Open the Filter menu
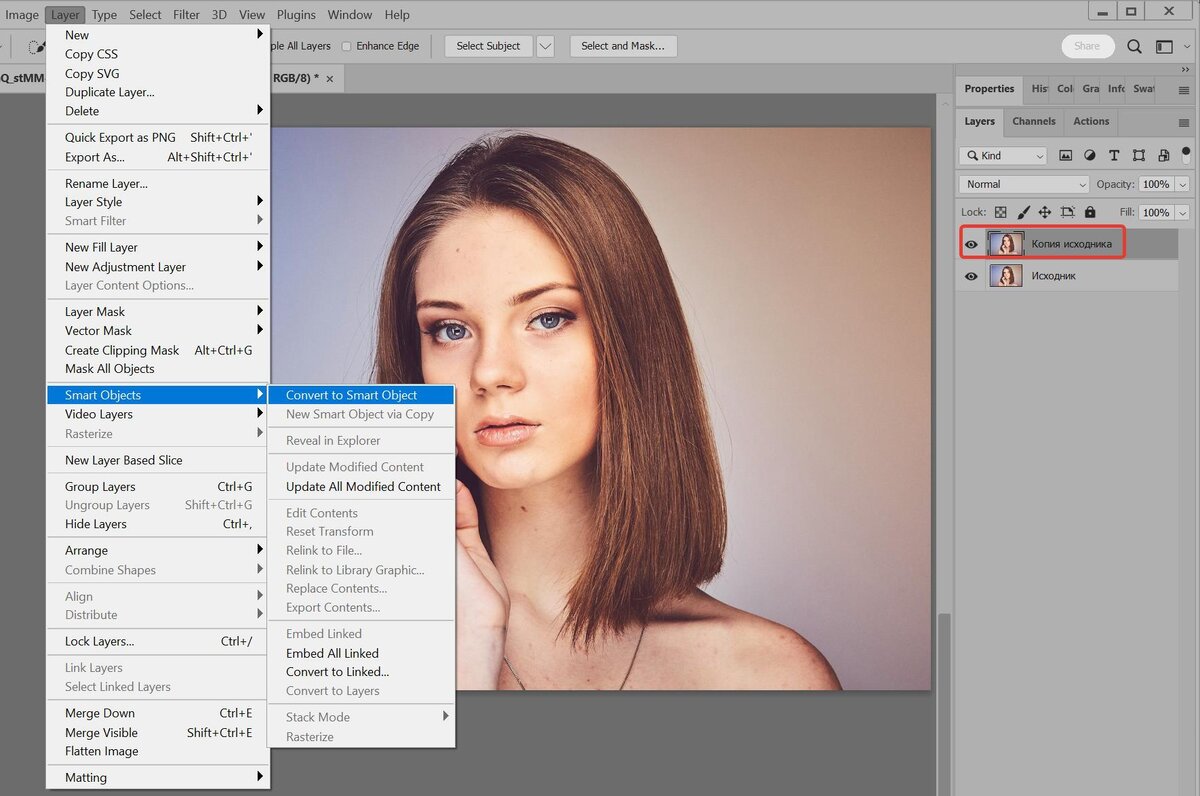1200x796 pixels. click(x=186, y=15)
